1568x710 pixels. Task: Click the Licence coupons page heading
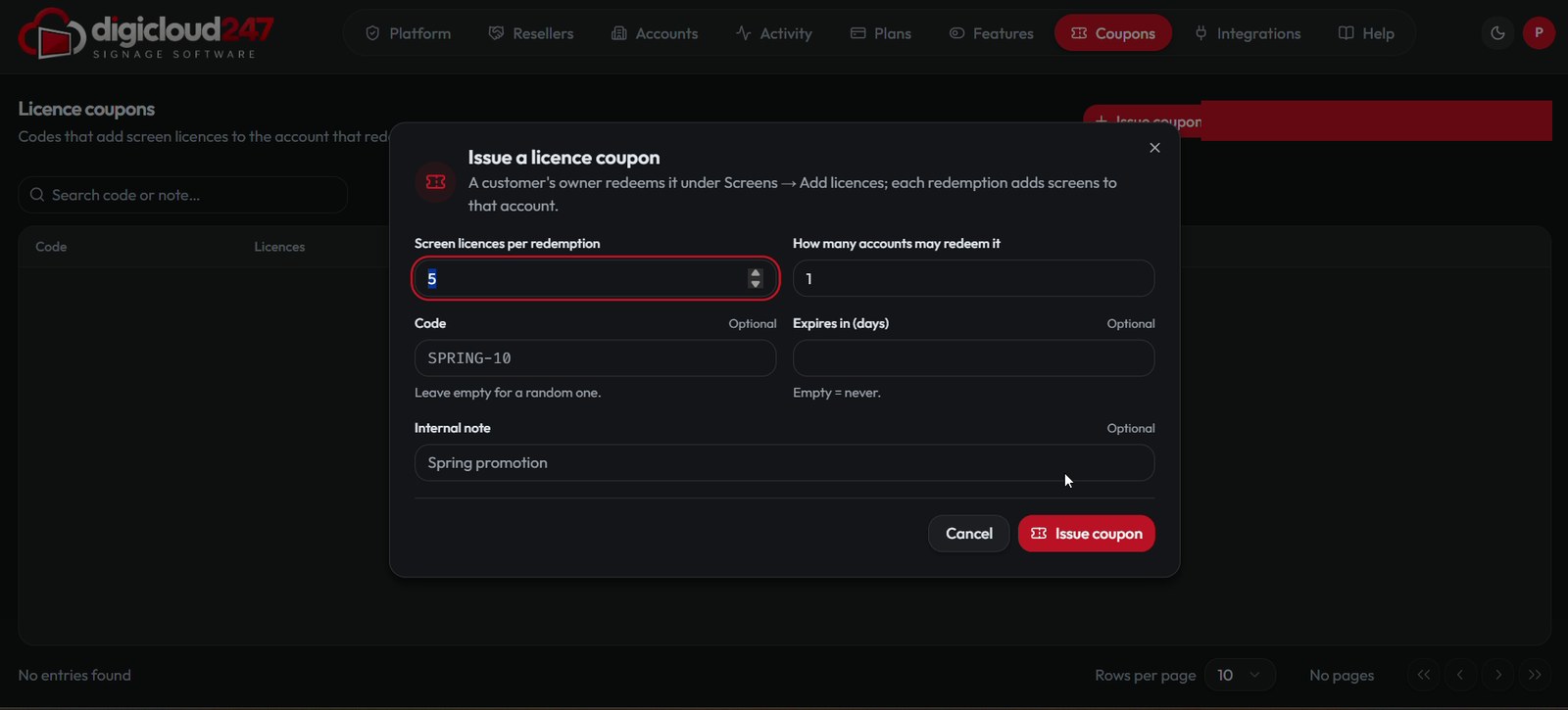[x=86, y=109]
